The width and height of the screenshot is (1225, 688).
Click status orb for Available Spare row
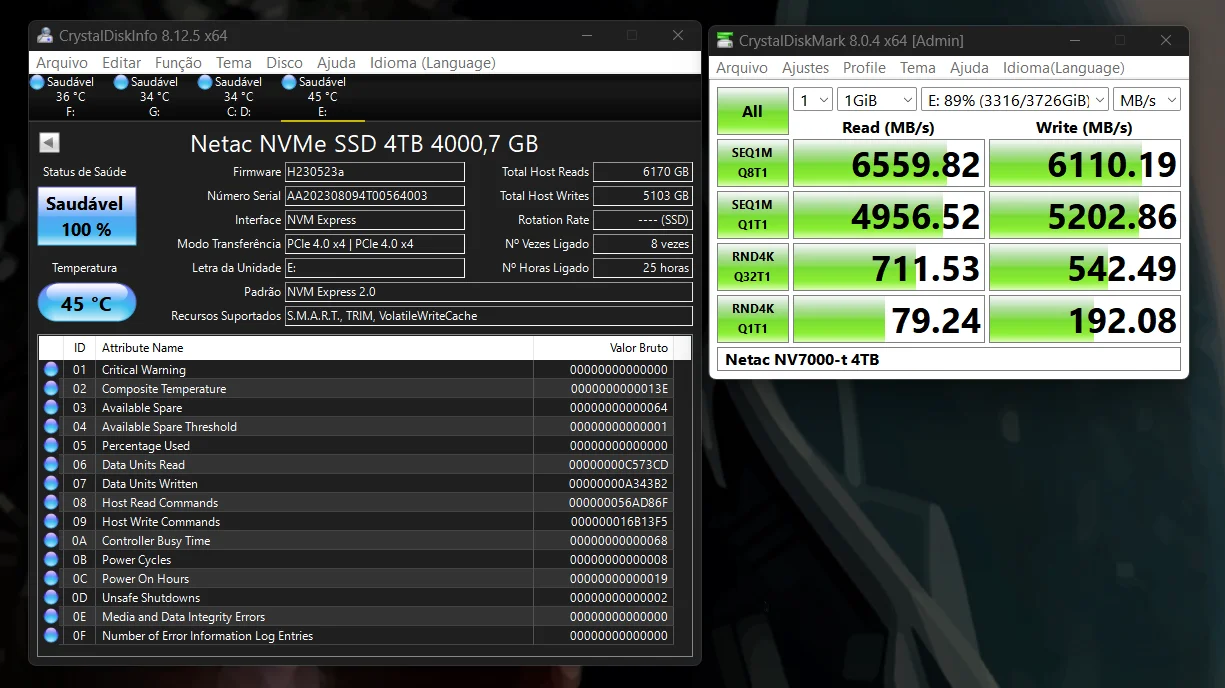coord(51,407)
